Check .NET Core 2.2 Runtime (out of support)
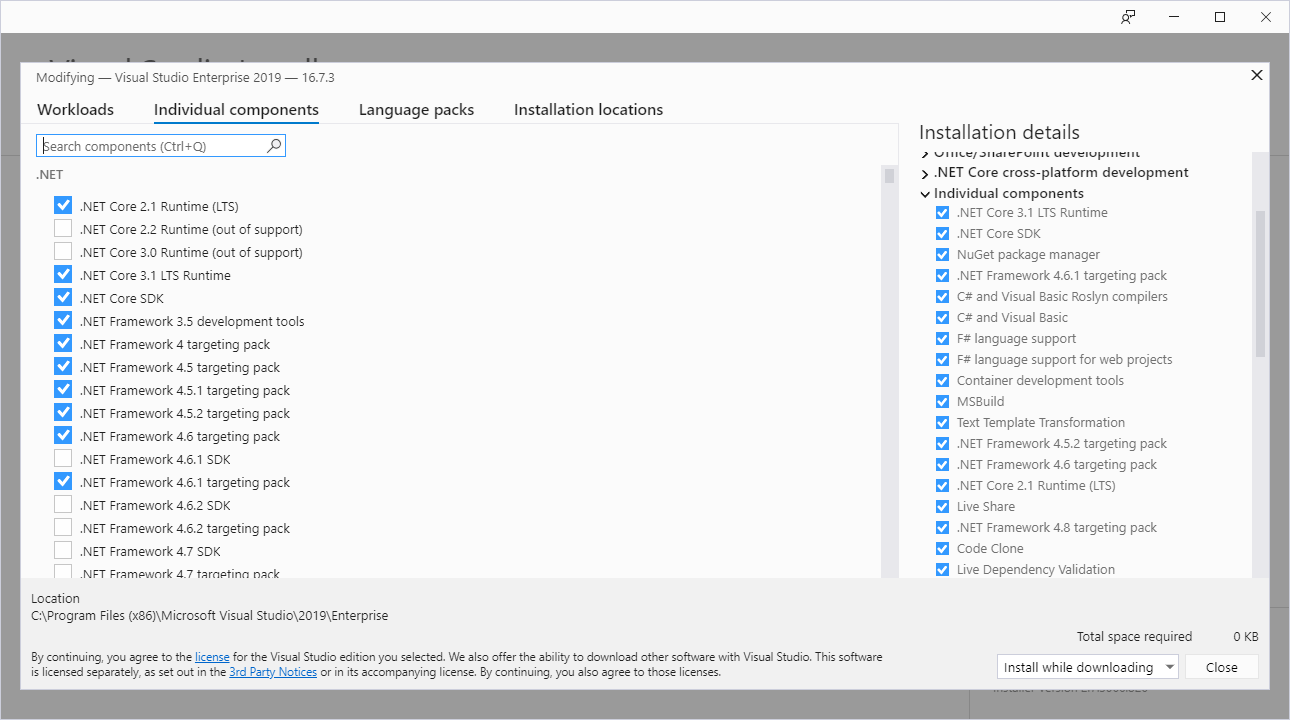 (63, 229)
